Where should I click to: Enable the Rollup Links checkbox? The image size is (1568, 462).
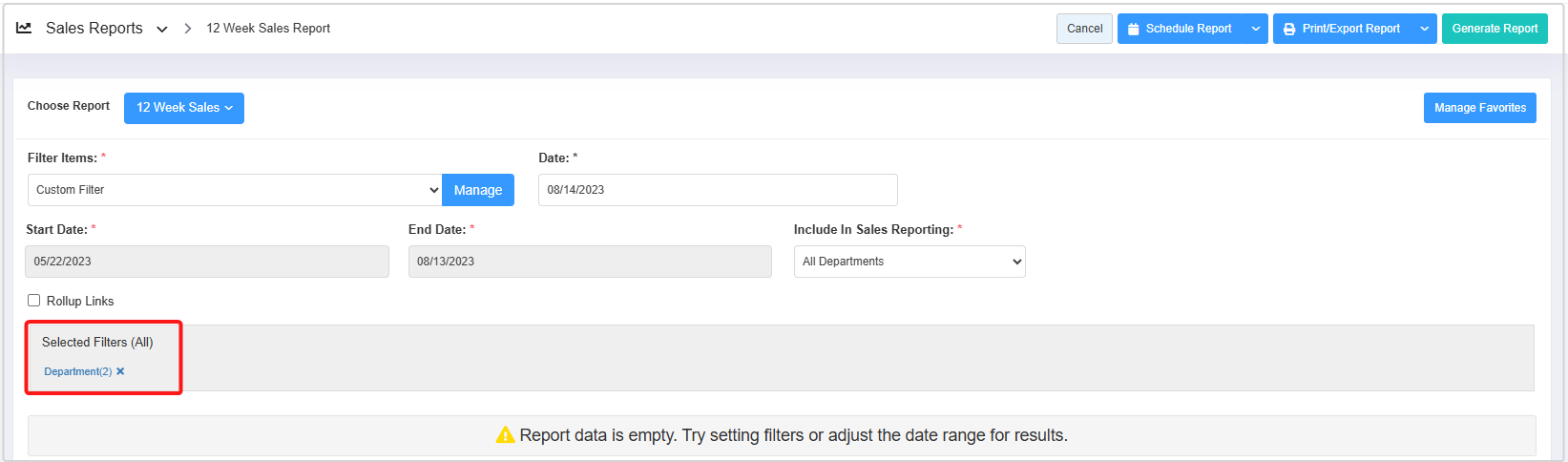pyautogui.click(x=34, y=300)
